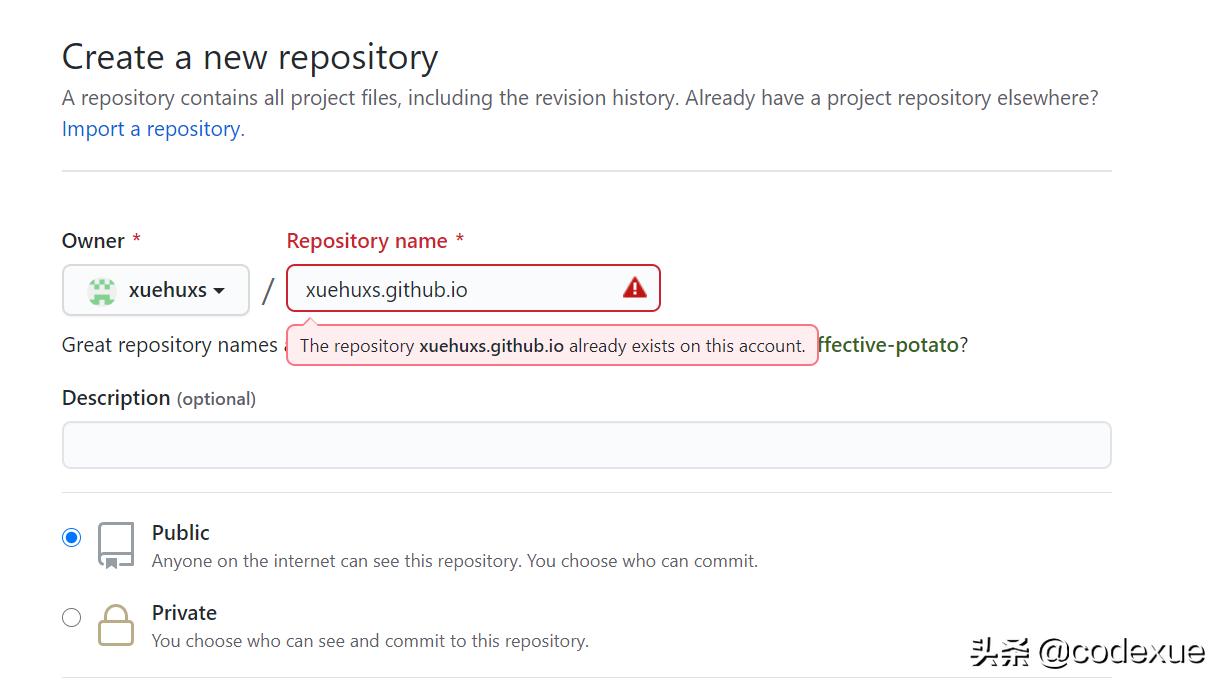Click the Private padlock icon
The width and height of the screenshot is (1225, 689).
click(116, 625)
